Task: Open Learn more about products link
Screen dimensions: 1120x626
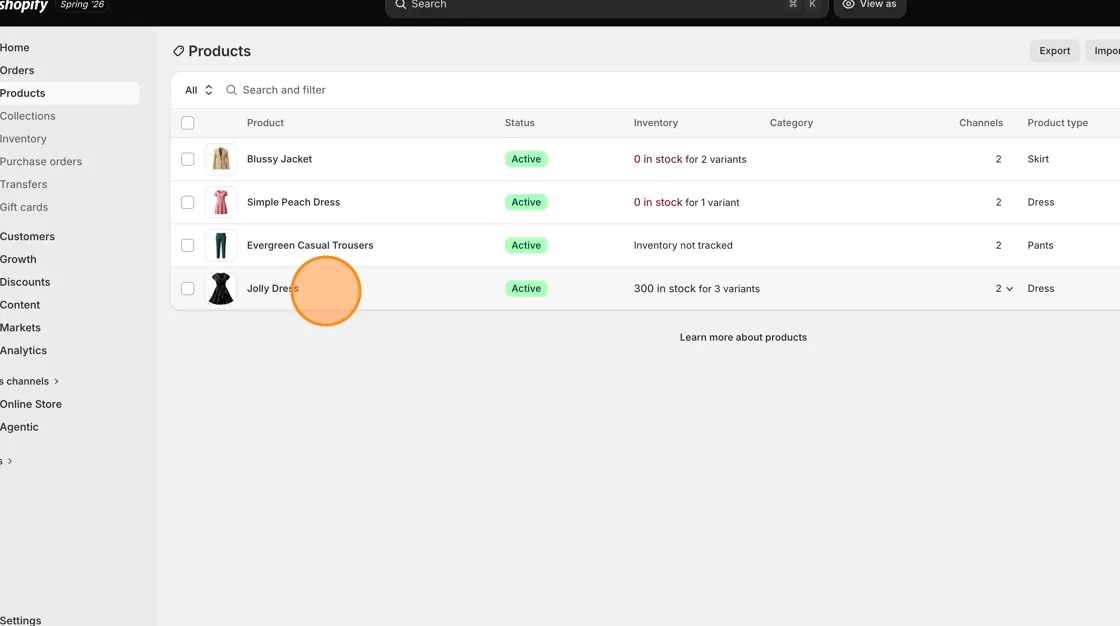Action: [x=743, y=337]
